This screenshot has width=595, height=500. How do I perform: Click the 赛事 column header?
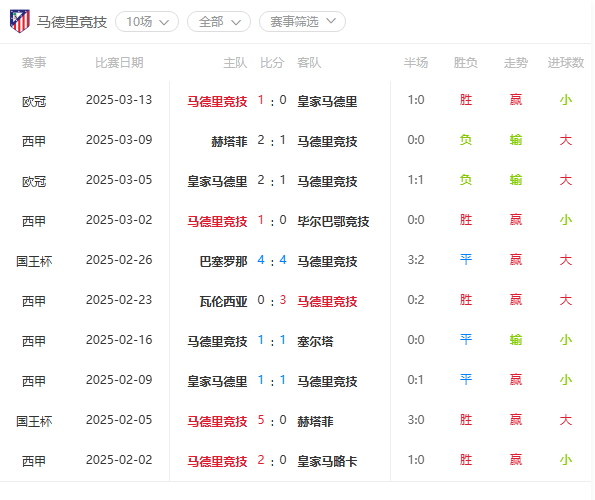(34, 63)
